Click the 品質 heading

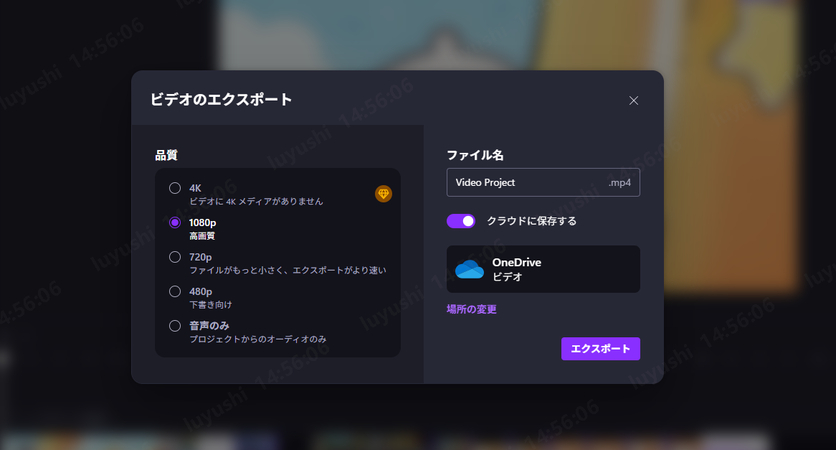(166, 155)
